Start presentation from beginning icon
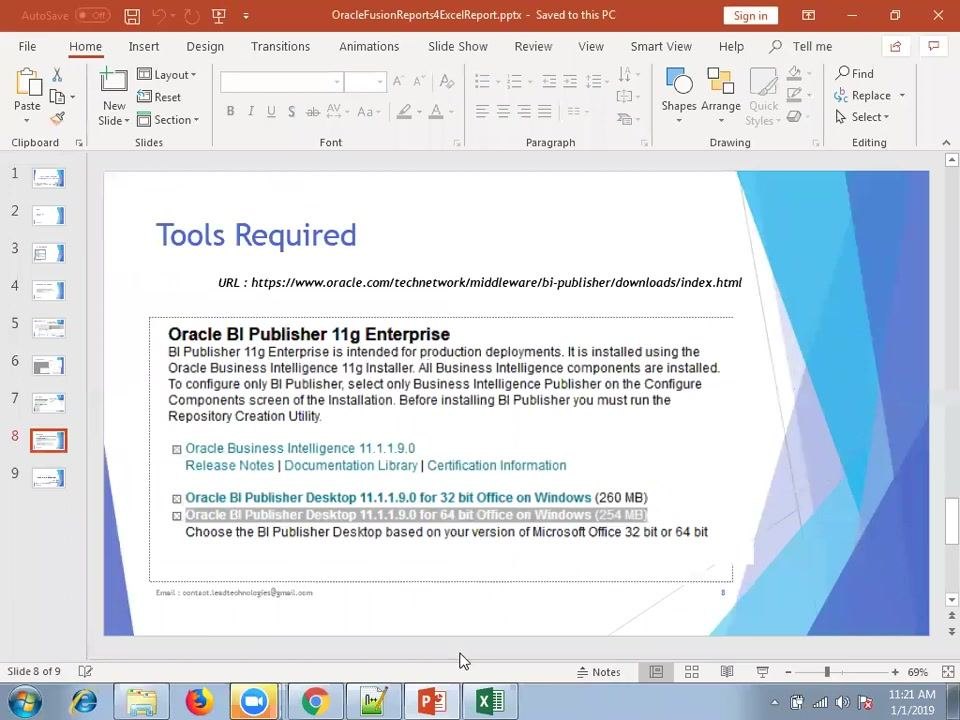This screenshot has height=720, width=960. pos(219,16)
